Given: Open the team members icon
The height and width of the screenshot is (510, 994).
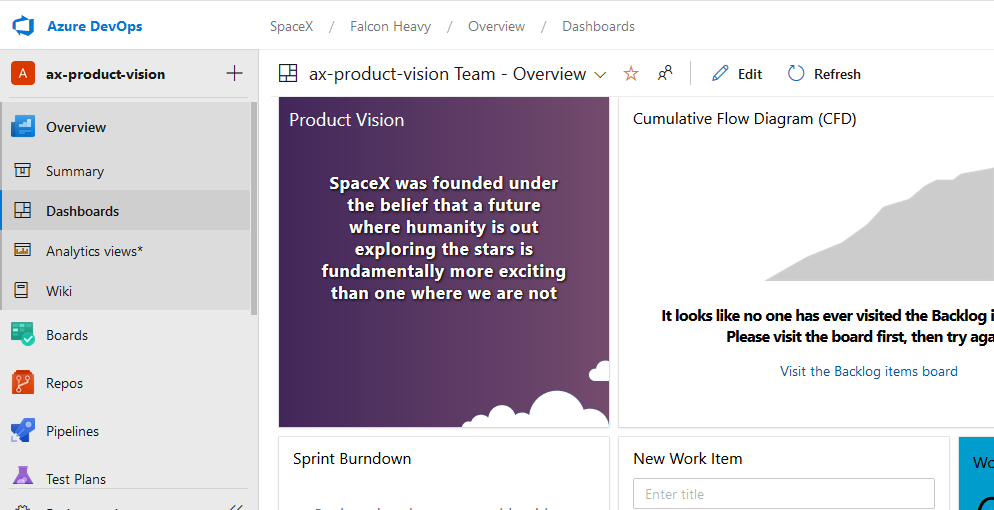Looking at the screenshot, I should (664, 73).
